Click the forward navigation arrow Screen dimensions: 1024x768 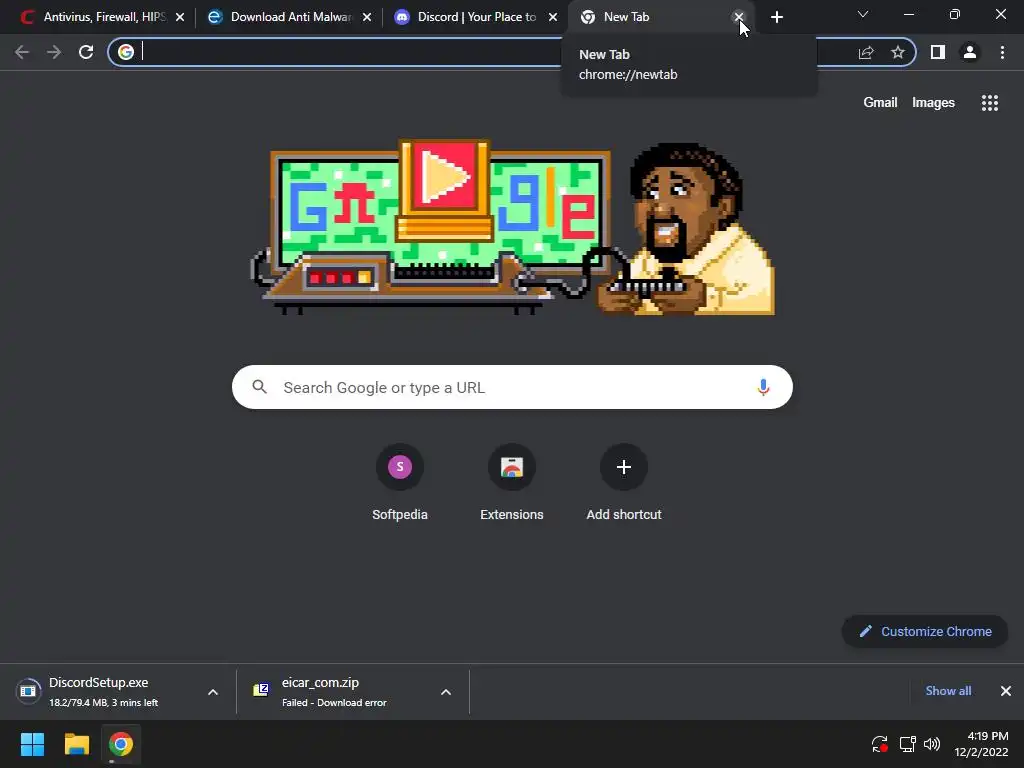coord(54,52)
